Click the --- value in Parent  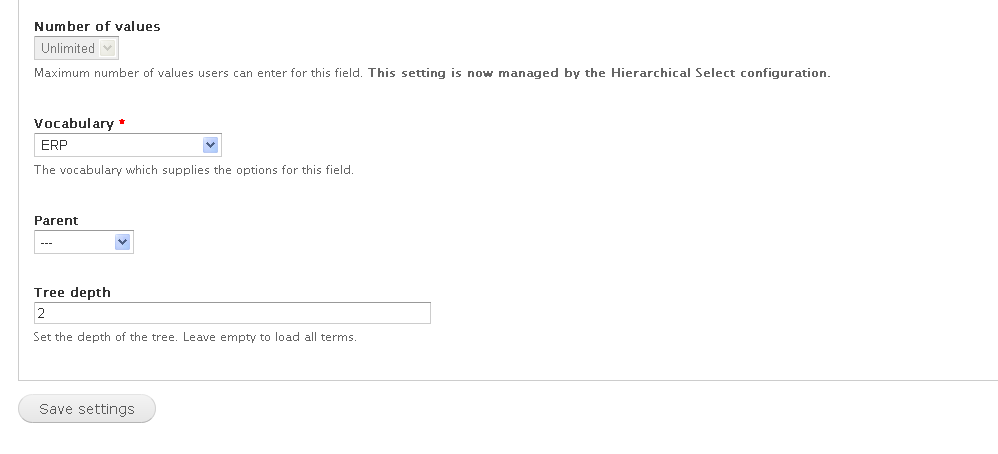click(x=46, y=243)
